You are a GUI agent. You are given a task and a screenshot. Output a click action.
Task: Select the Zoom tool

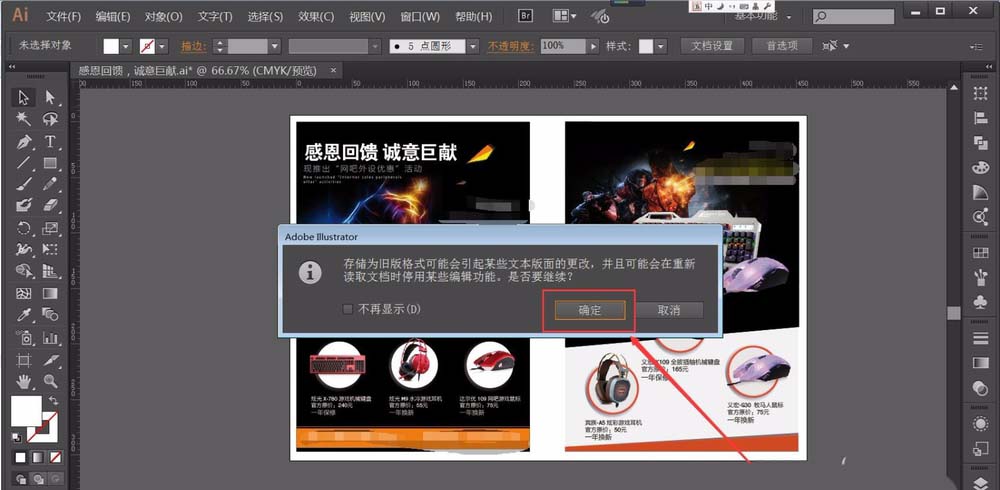pyautogui.click(x=49, y=382)
